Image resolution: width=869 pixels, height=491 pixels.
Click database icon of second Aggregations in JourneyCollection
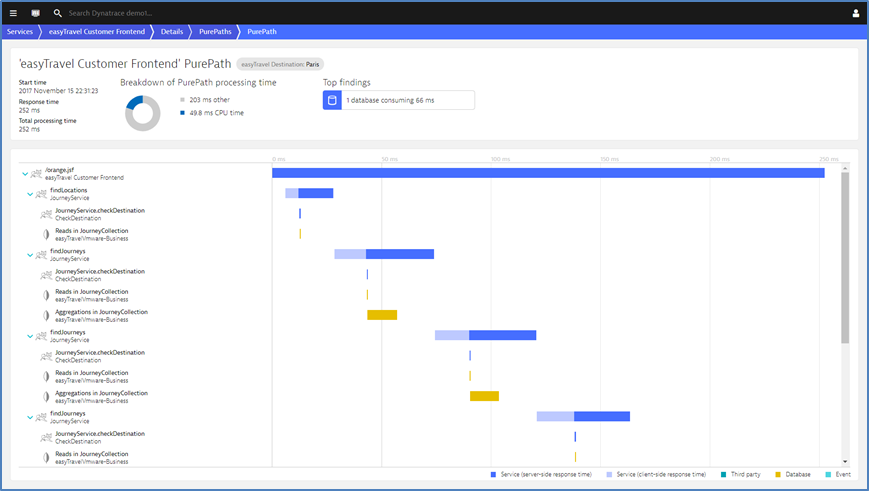[47, 397]
